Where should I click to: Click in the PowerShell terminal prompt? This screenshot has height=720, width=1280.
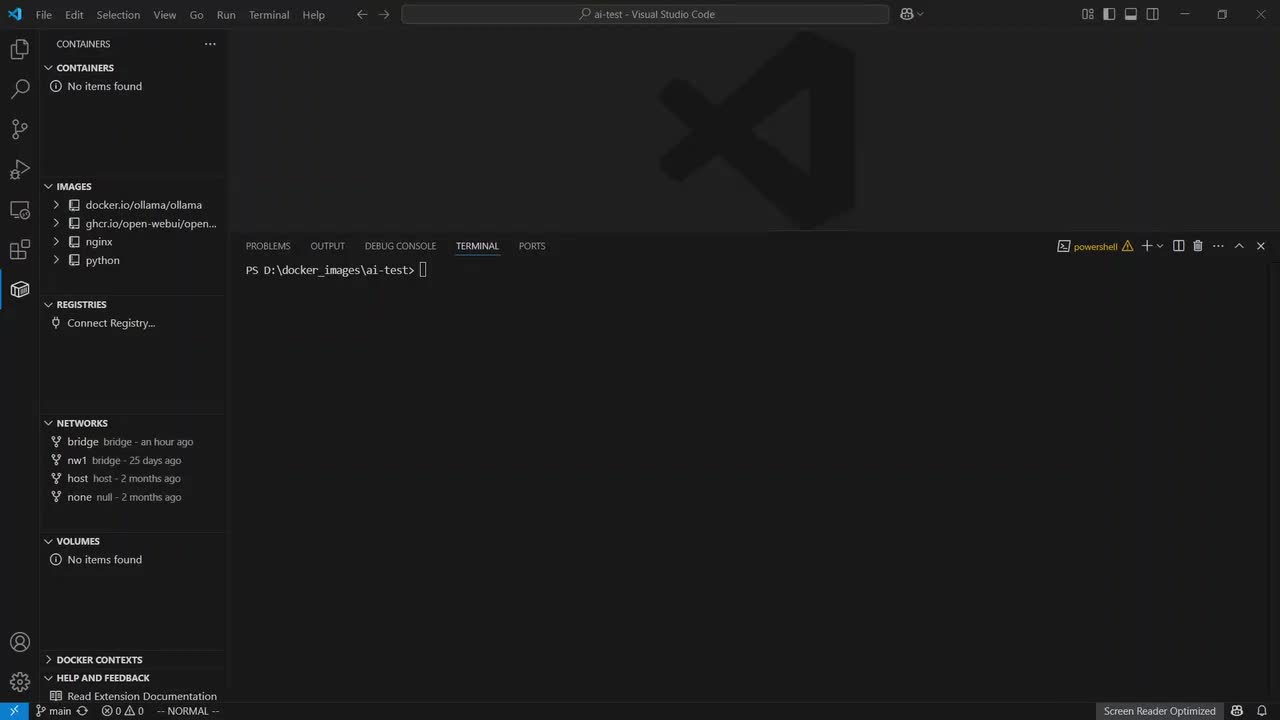coord(424,270)
